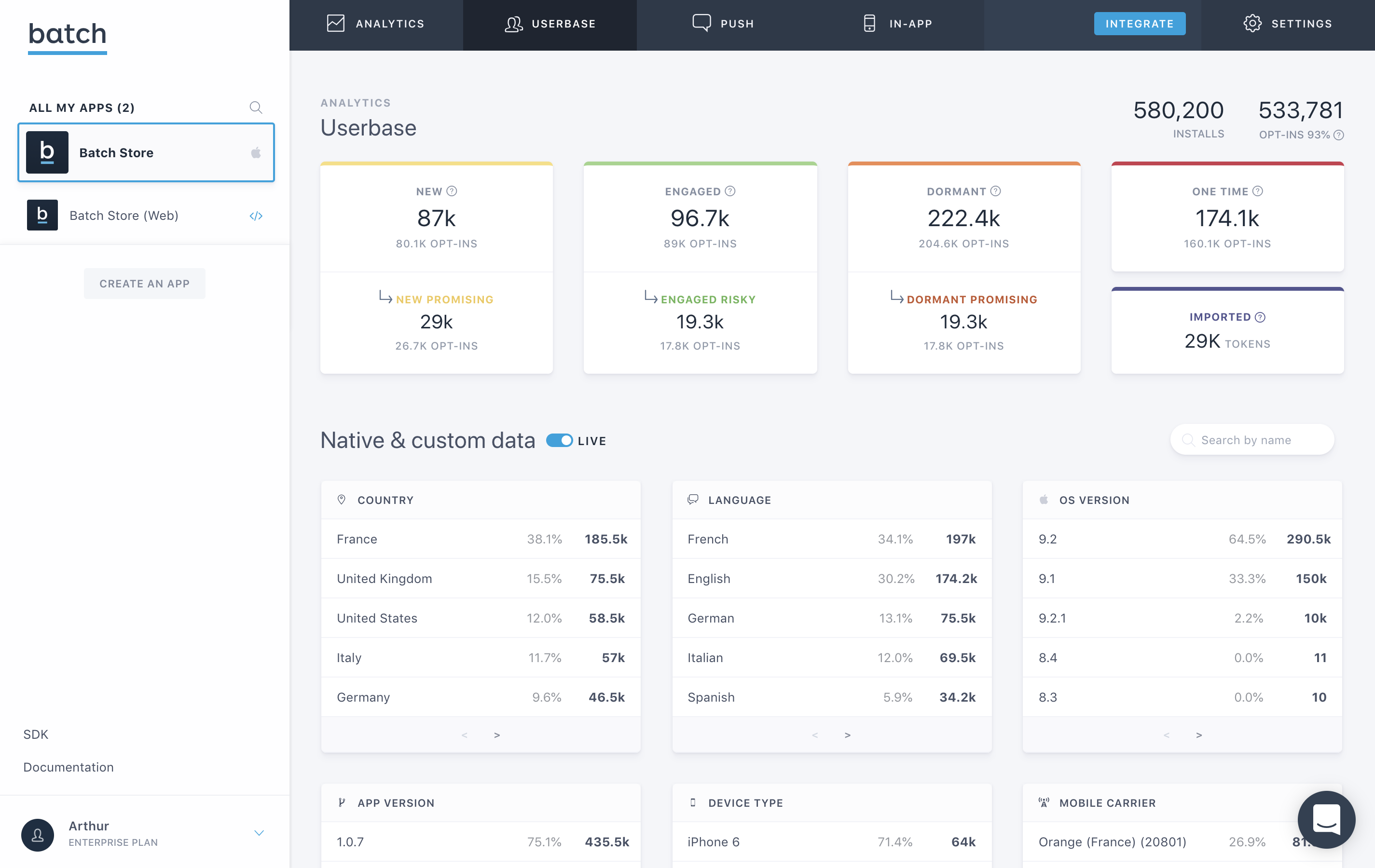Image resolution: width=1375 pixels, height=868 pixels.
Task: Switch to the Push tab
Action: click(x=723, y=24)
